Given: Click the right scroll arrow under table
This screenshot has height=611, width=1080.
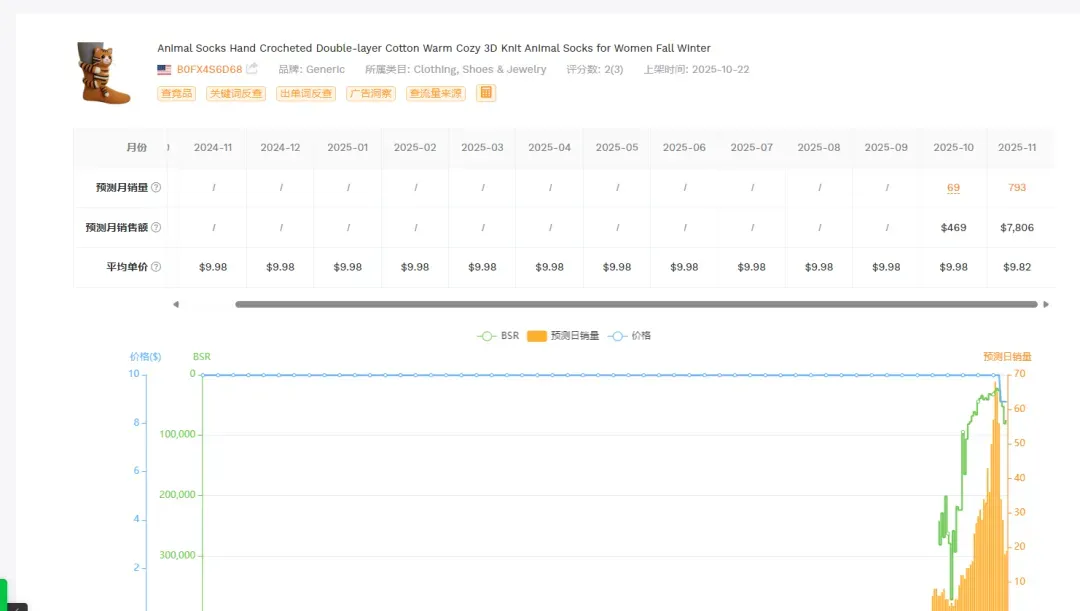Looking at the screenshot, I should [1046, 304].
